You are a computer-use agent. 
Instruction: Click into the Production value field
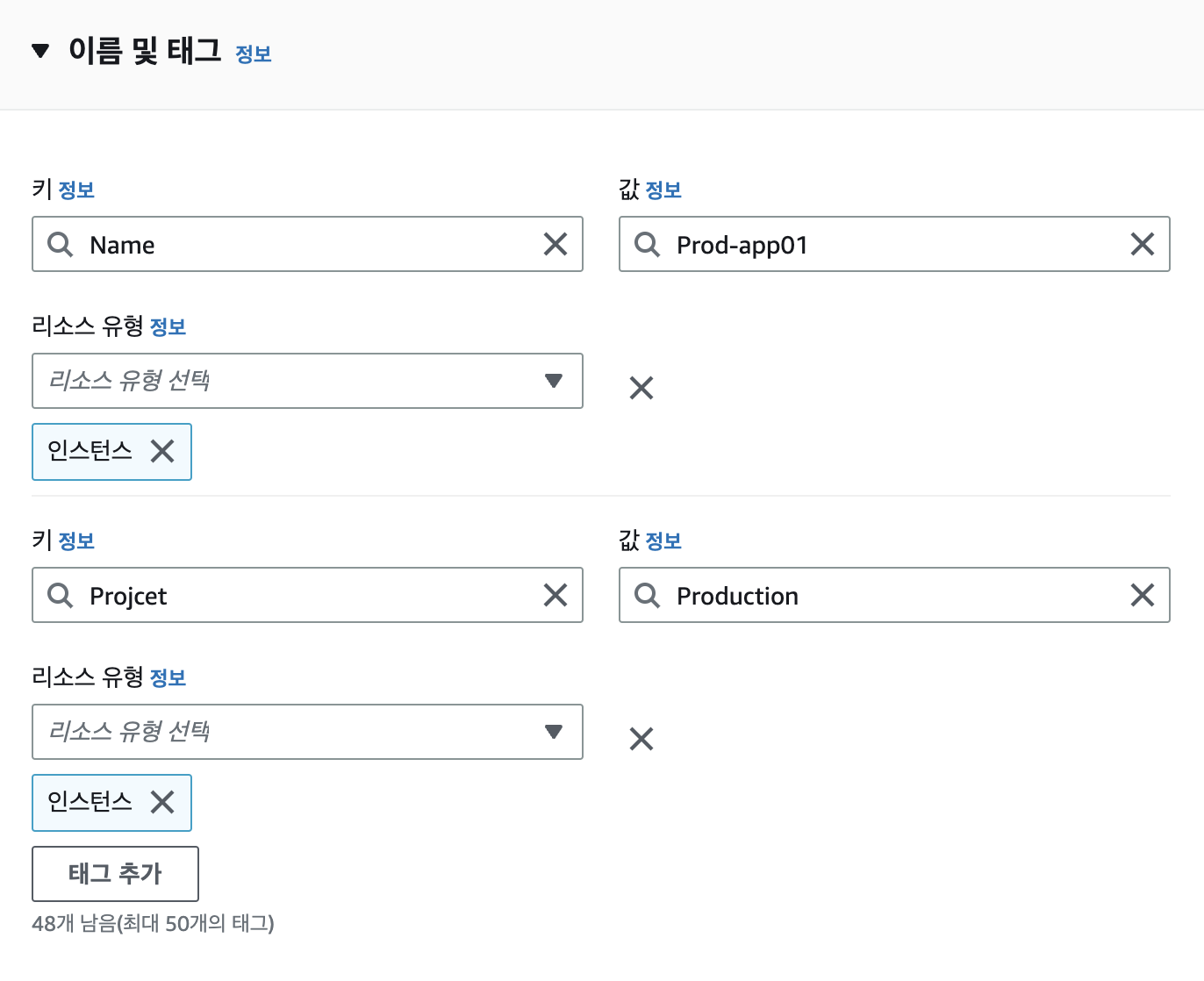pyautogui.click(x=895, y=595)
